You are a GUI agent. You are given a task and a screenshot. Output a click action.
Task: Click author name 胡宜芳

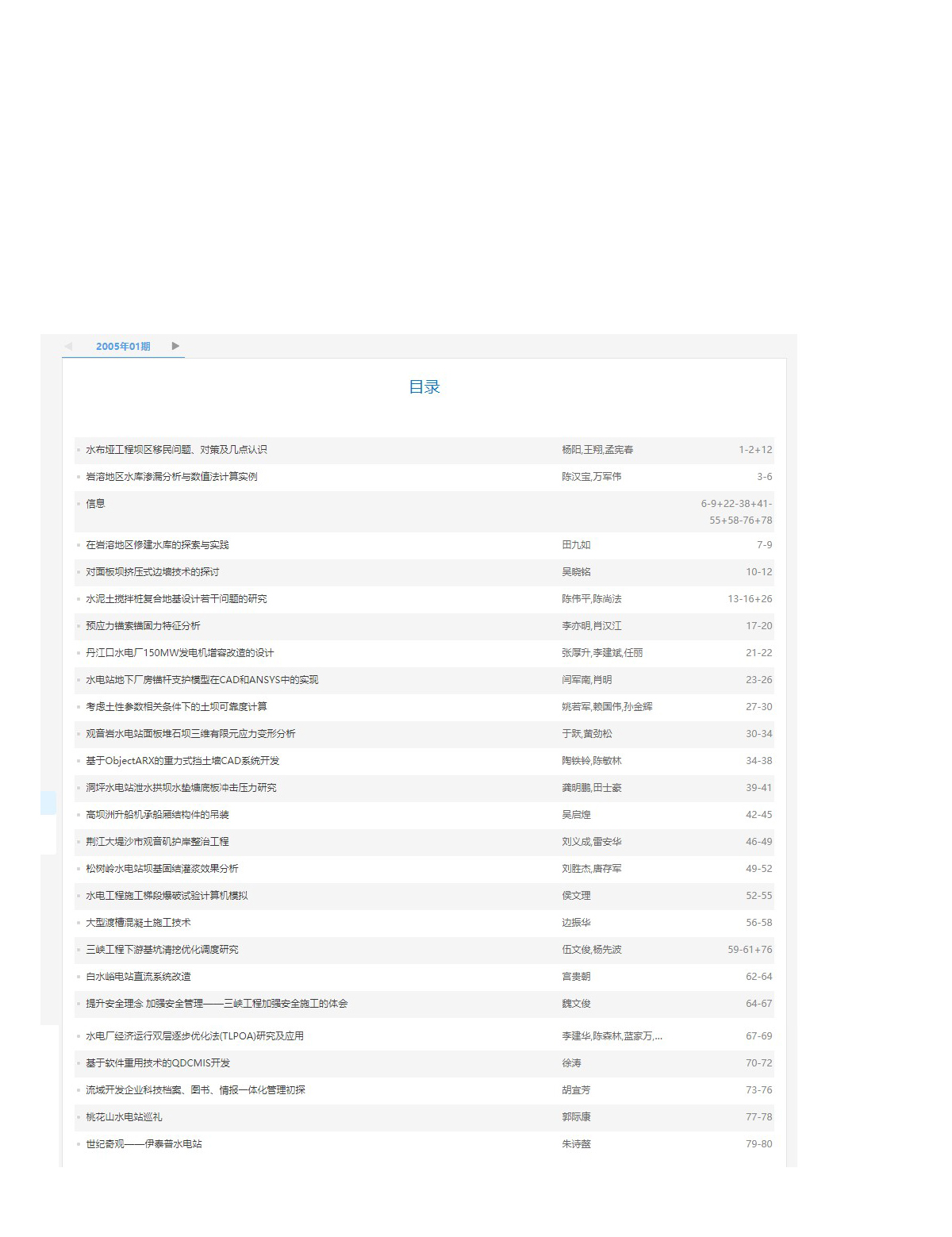(x=576, y=1090)
